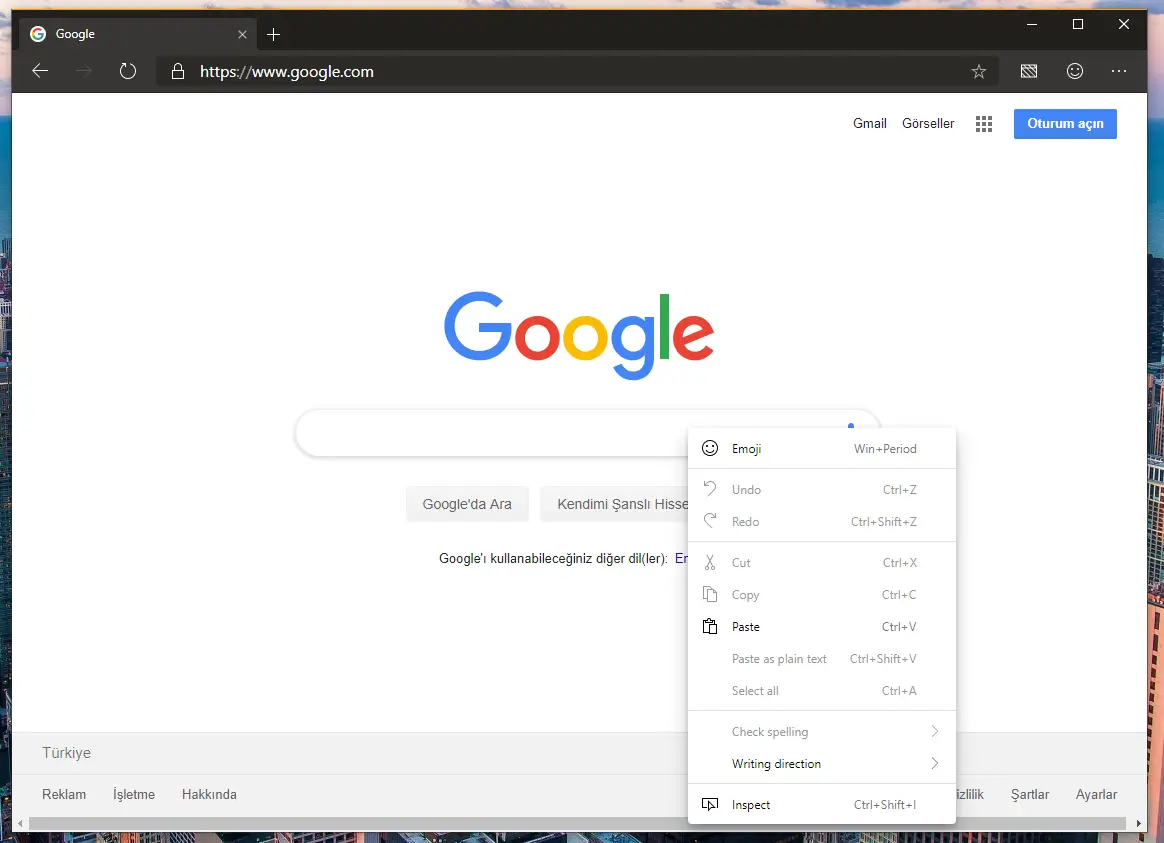The height and width of the screenshot is (843, 1164).
Task: Open the Gmail link
Action: point(869,123)
